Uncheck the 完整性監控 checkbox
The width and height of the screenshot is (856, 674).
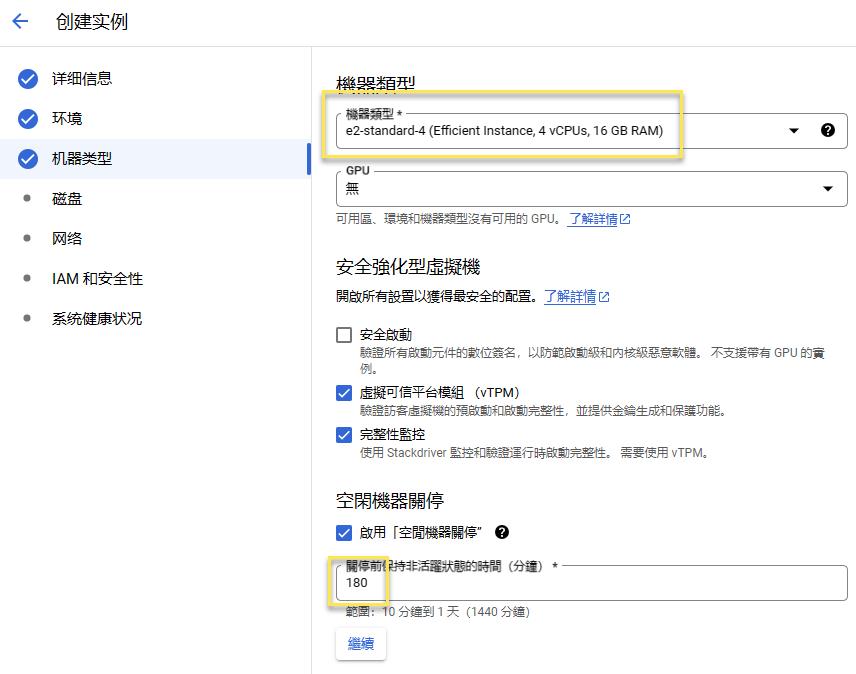(344, 435)
